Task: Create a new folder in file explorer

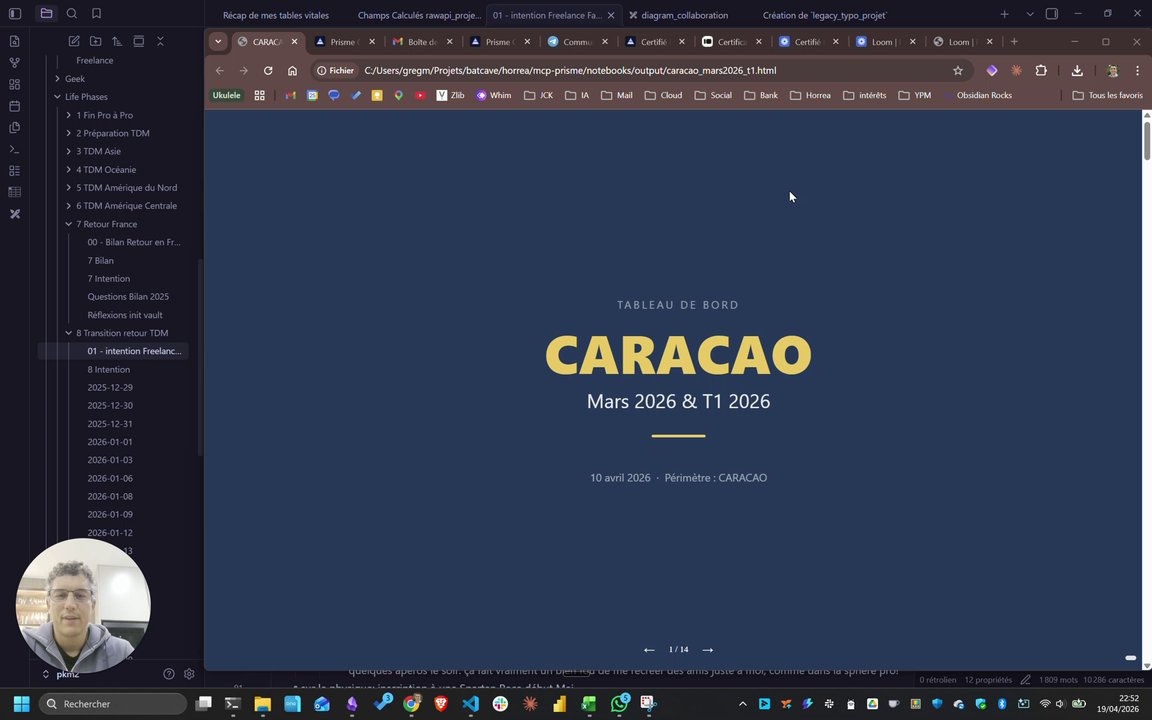Action: click(x=96, y=41)
